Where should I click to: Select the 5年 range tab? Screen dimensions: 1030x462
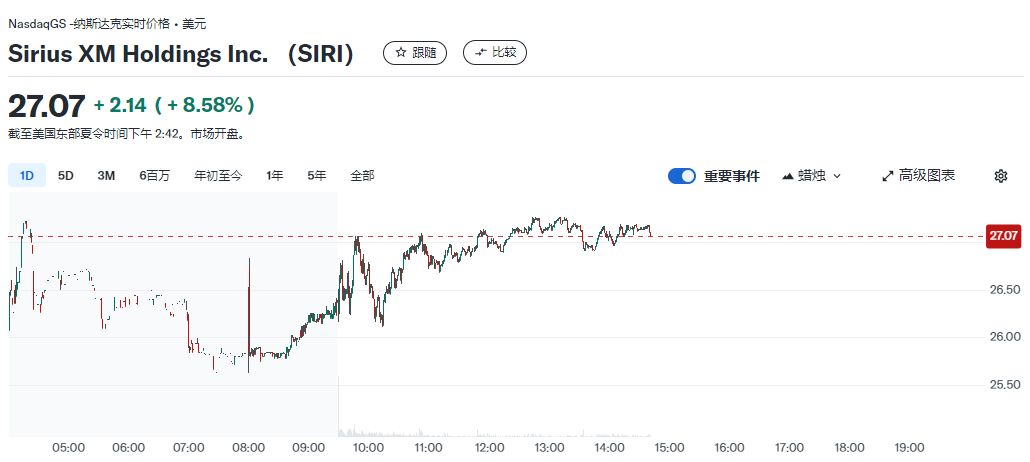tap(317, 175)
